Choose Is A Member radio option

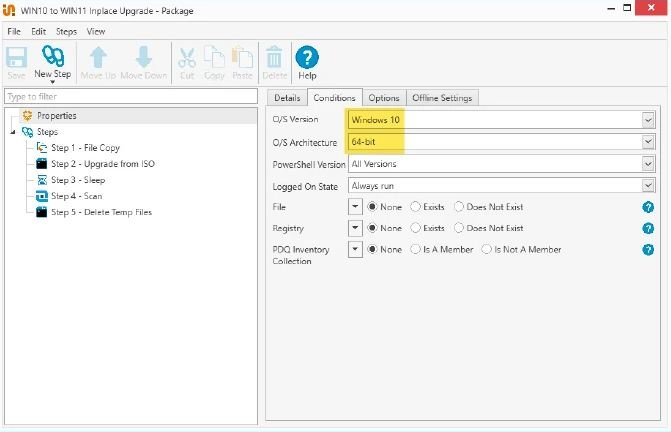[x=442, y=249]
